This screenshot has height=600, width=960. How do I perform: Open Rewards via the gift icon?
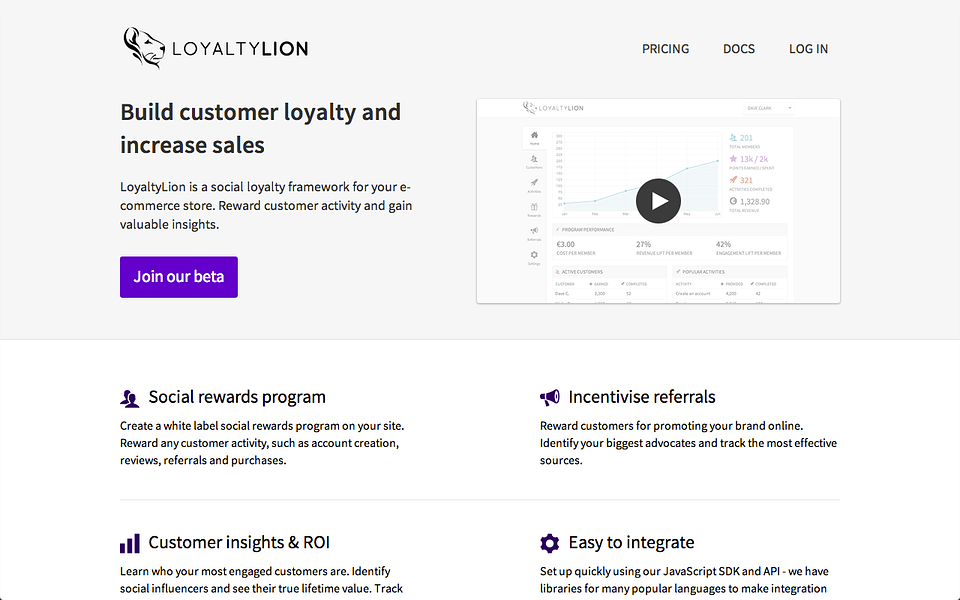(535, 206)
